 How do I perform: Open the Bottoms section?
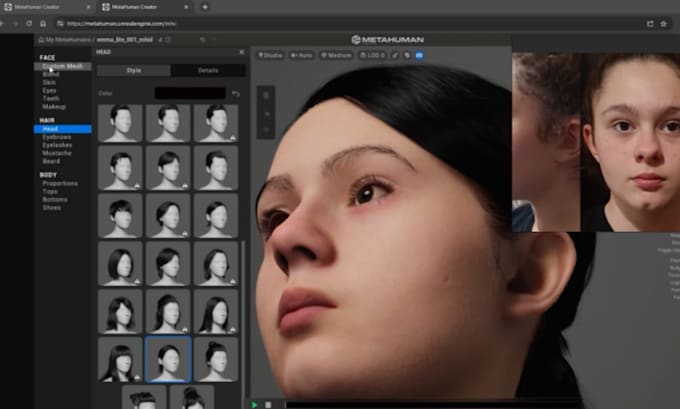(55, 200)
